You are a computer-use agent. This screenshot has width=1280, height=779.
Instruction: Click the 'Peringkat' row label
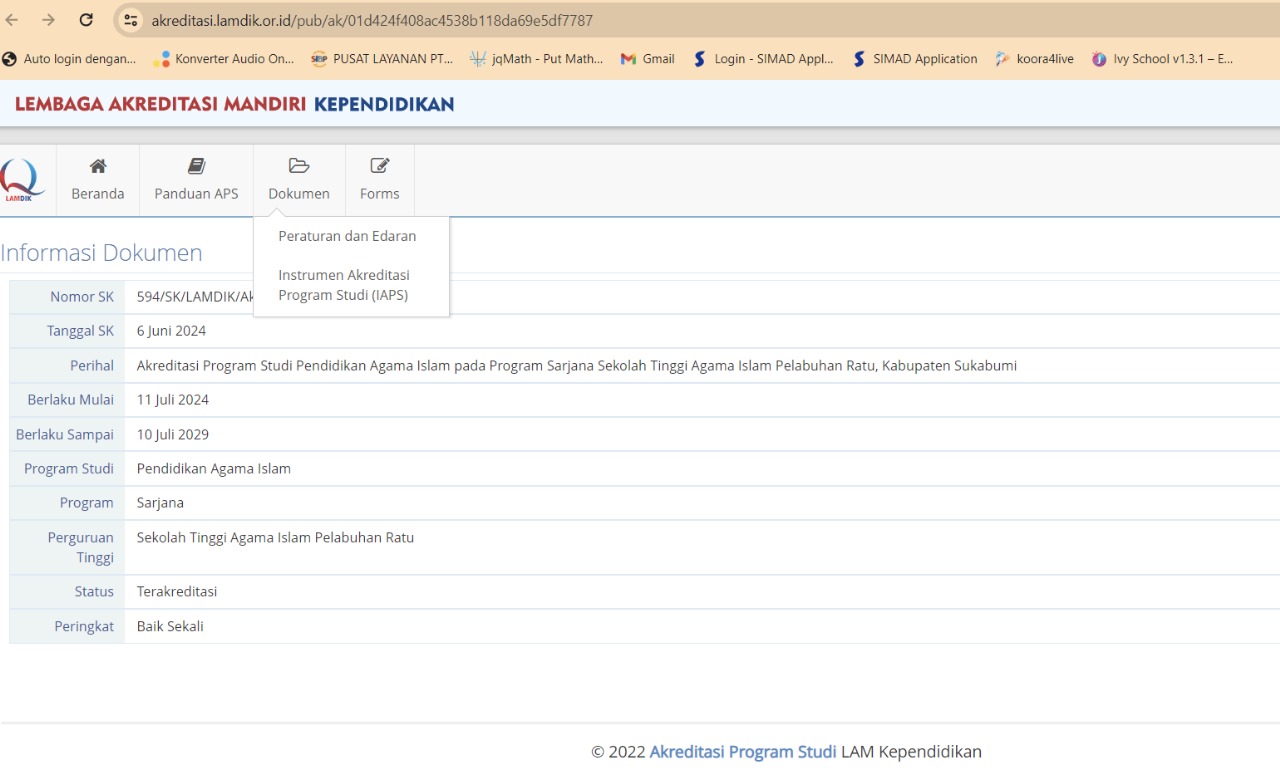coord(84,627)
